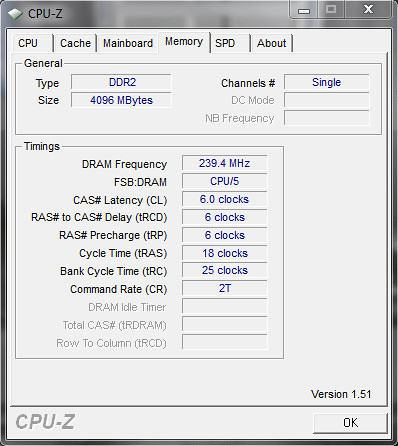Click the Command Rate value 2T
This screenshot has width=398, height=446.
tap(225, 288)
